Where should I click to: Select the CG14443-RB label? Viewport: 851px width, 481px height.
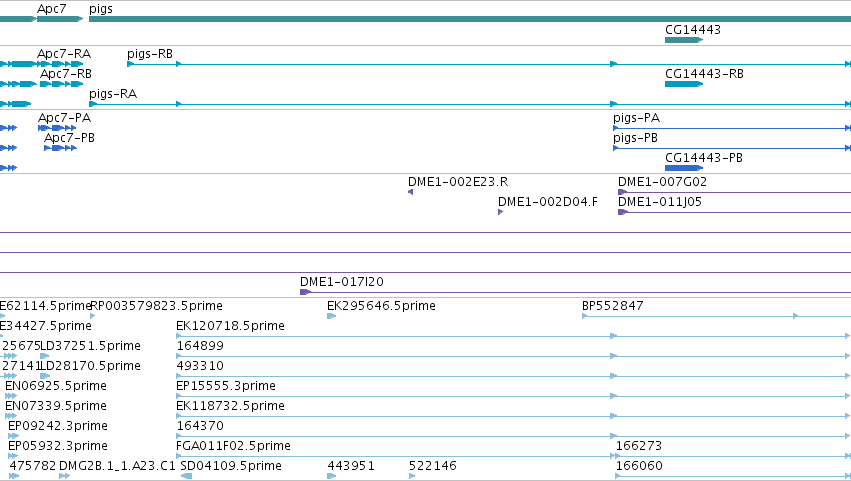[x=704, y=74]
